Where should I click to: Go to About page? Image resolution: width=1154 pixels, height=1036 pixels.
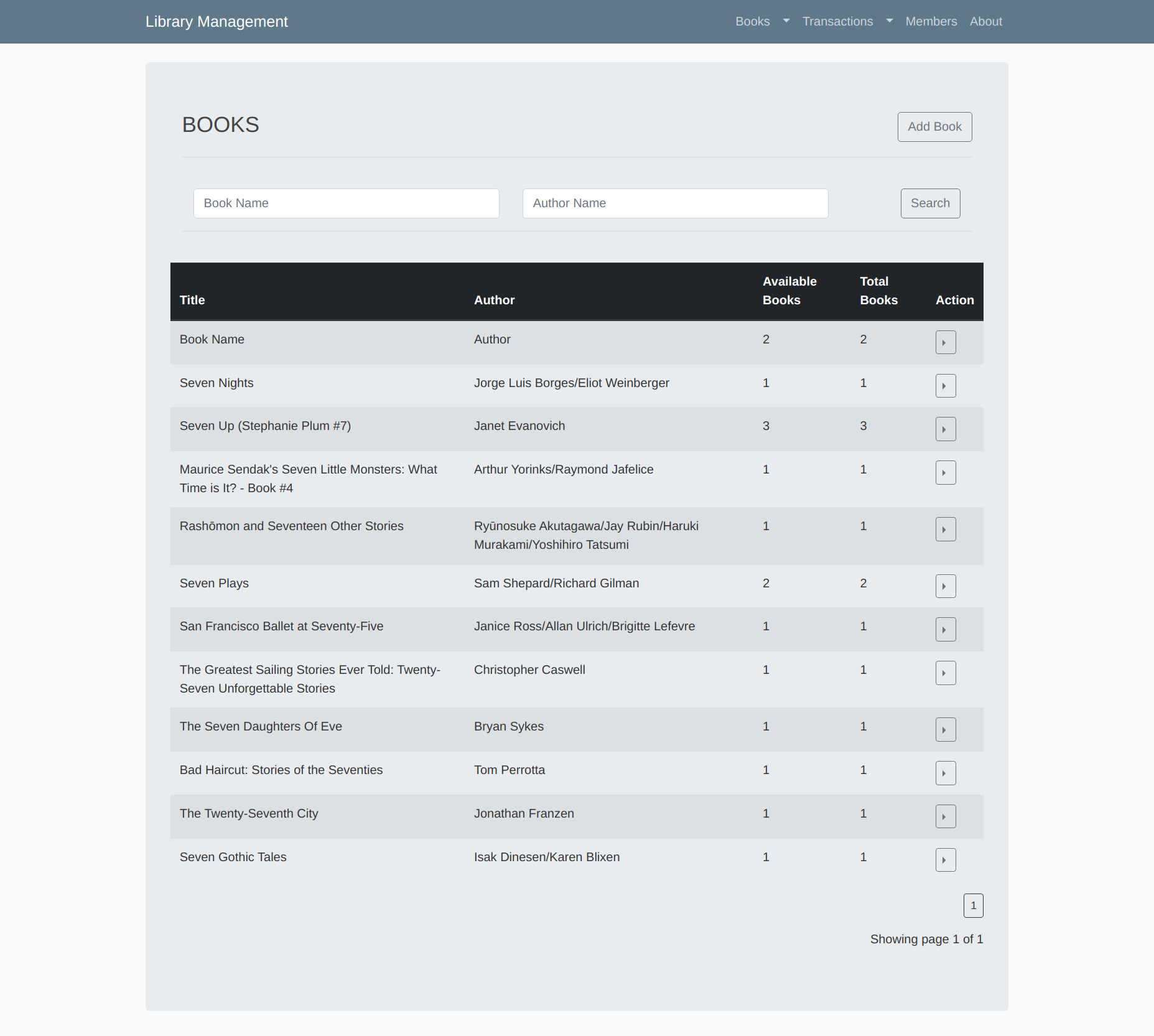[x=986, y=21]
